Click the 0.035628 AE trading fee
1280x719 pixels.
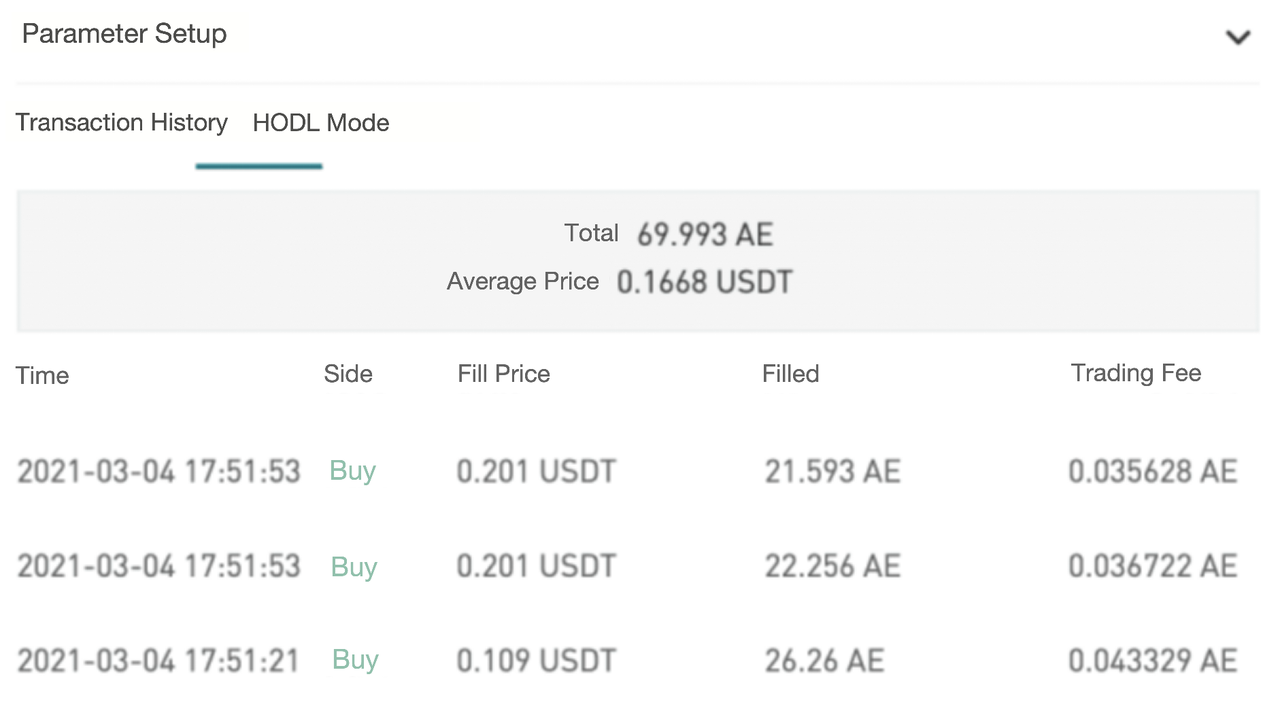coord(1152,471)
